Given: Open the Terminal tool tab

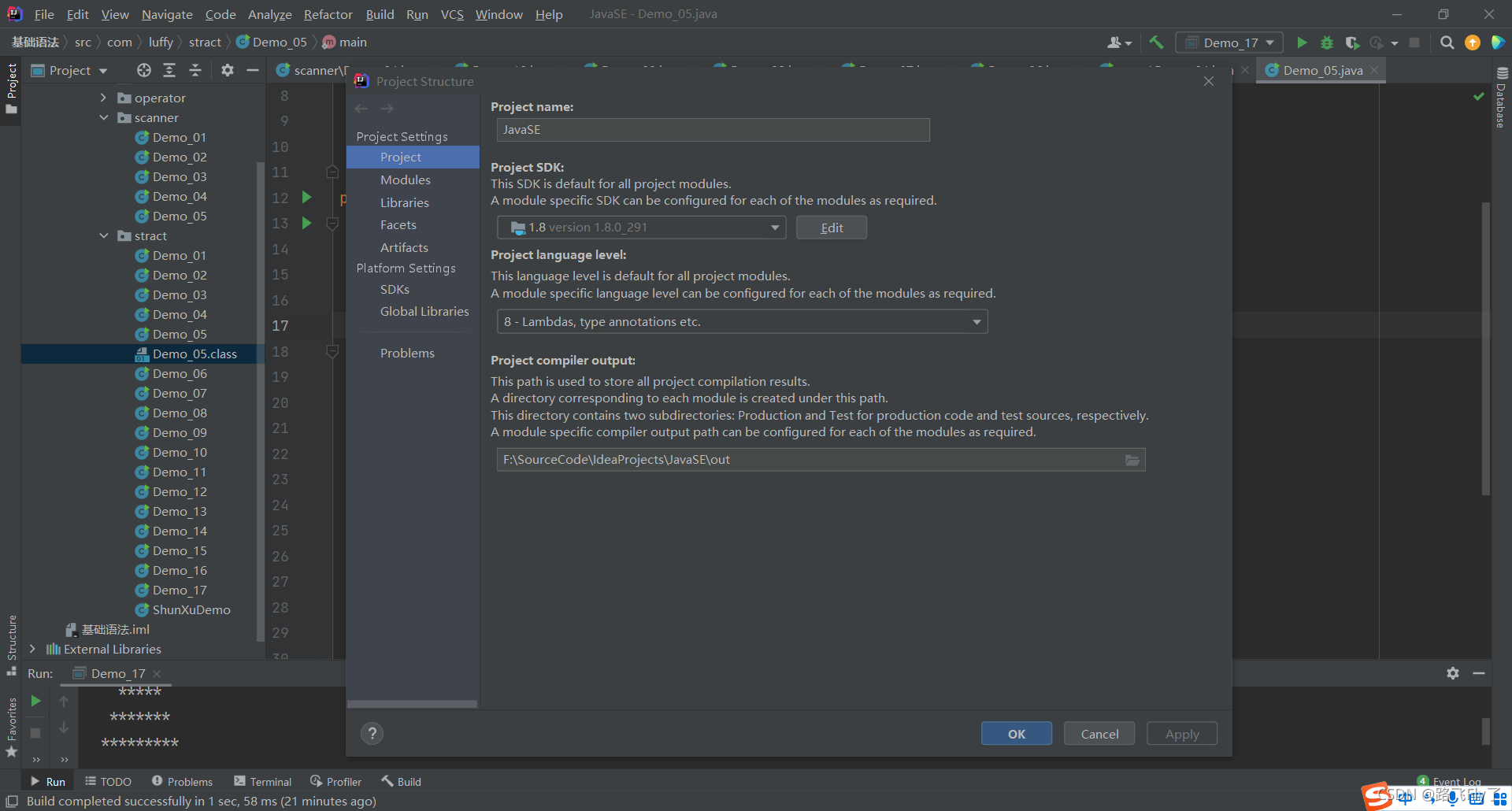Looking at the screenshot, I should pyautogui.click(x=263, y=781).
